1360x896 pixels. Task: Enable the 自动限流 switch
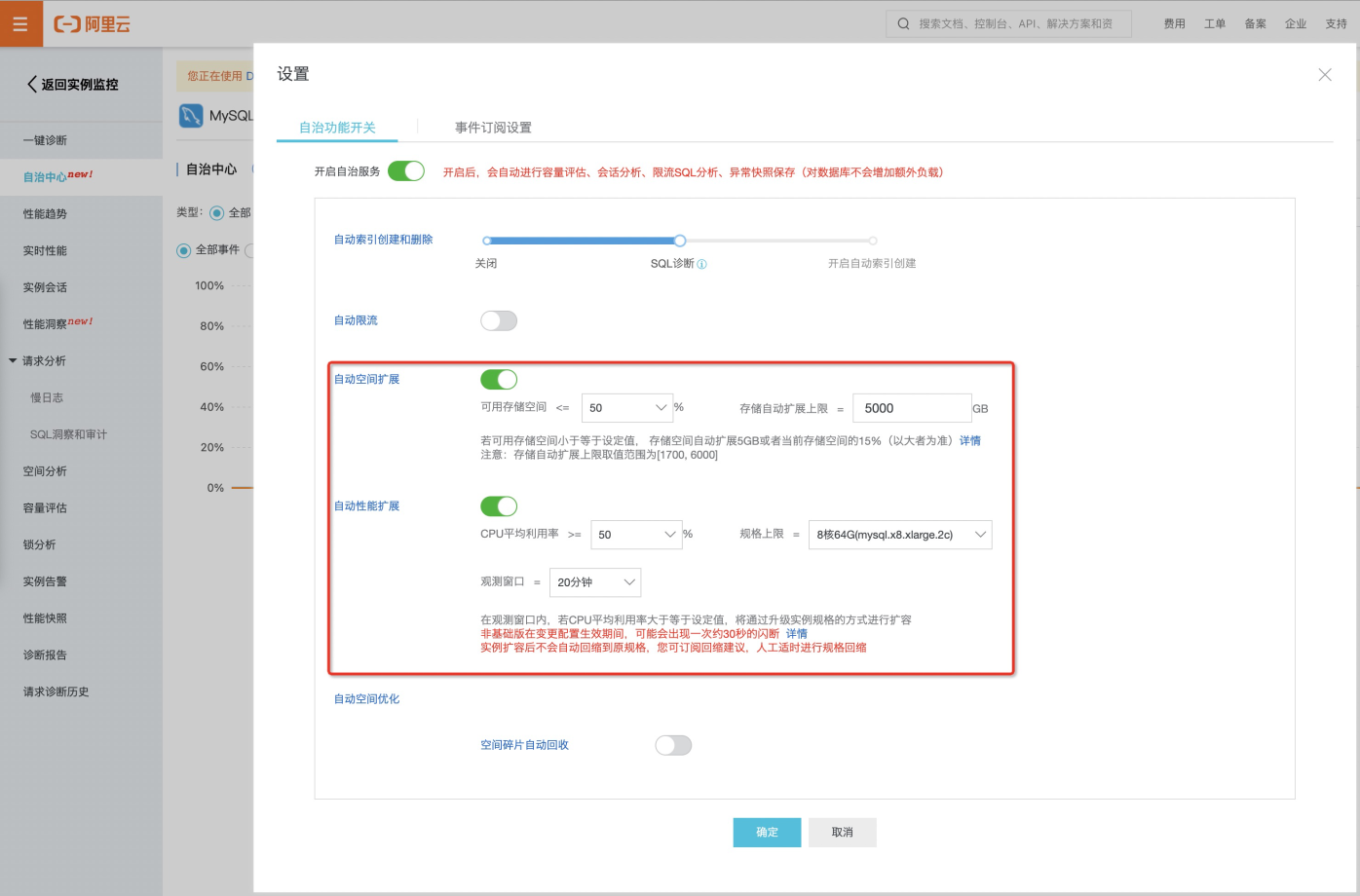coord(499,320)
